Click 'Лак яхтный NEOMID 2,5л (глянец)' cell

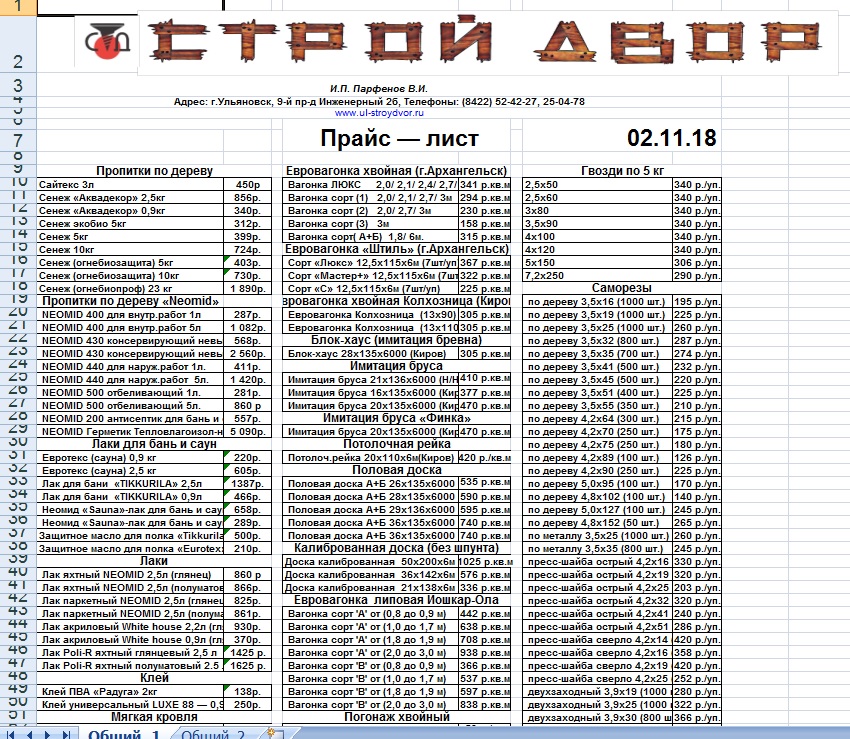pos(130,575)
